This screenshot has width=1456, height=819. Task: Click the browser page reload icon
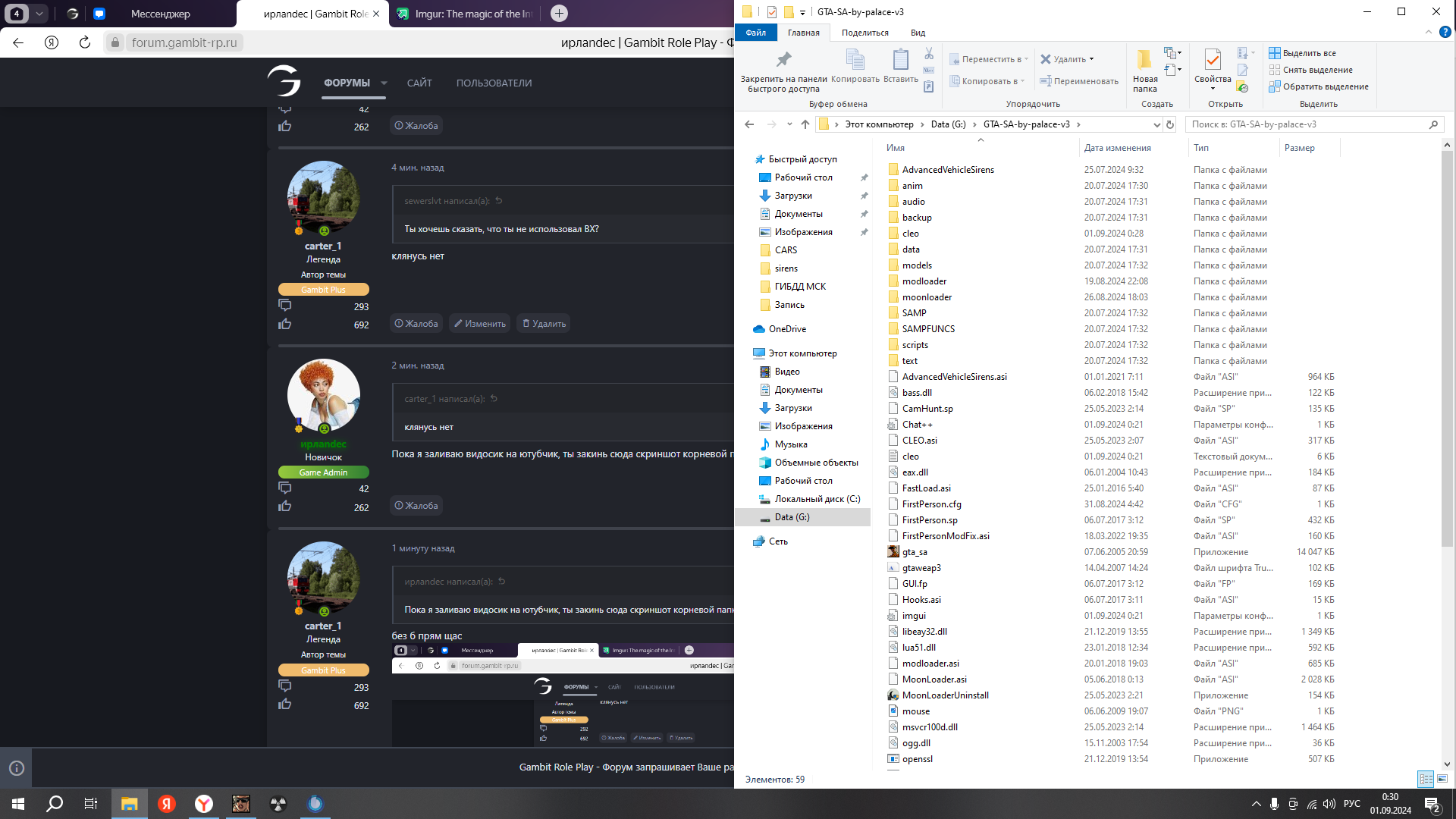pyautogui.click(x=85, y=42)
